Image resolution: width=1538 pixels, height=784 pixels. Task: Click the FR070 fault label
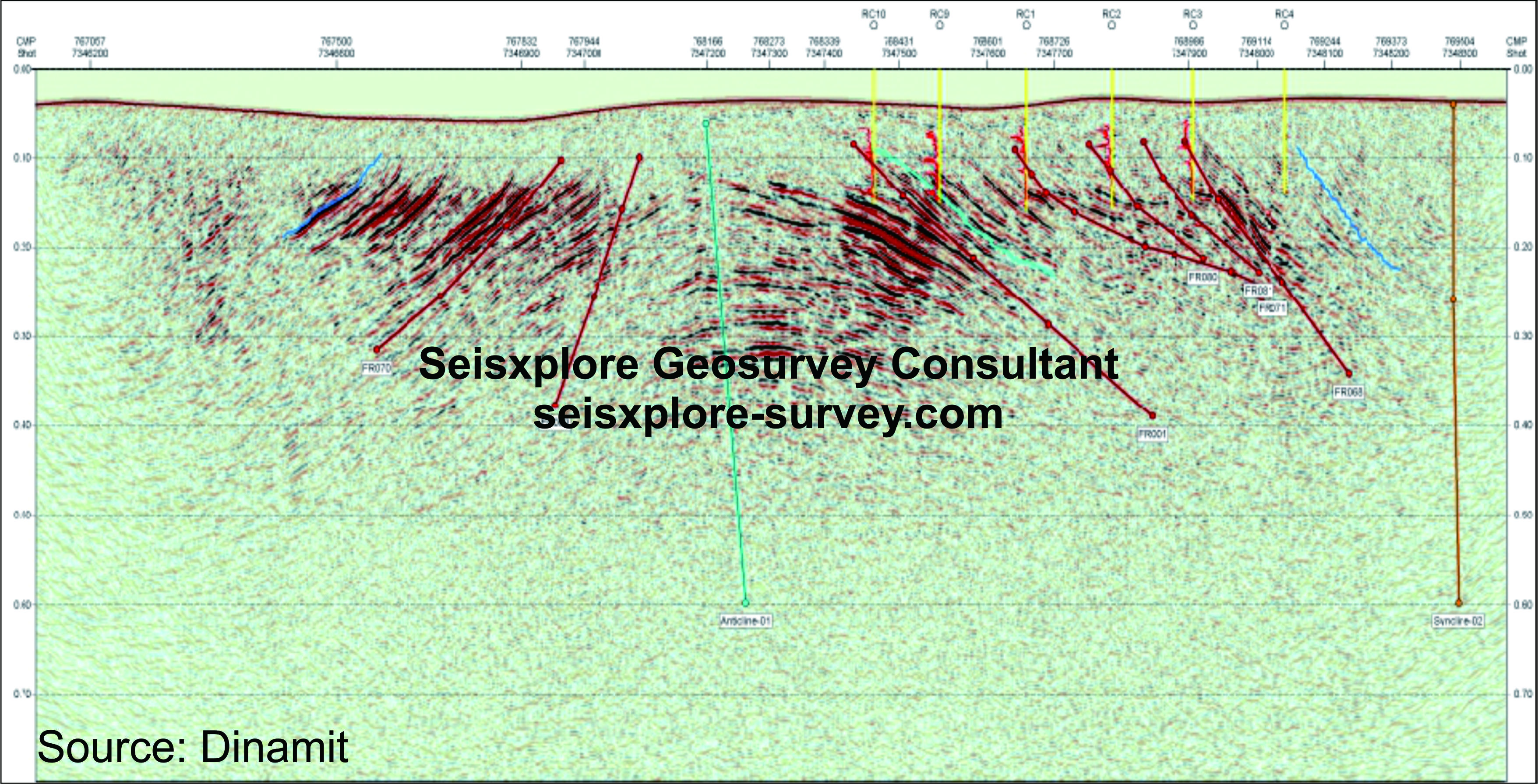click(x=377, y=369)
